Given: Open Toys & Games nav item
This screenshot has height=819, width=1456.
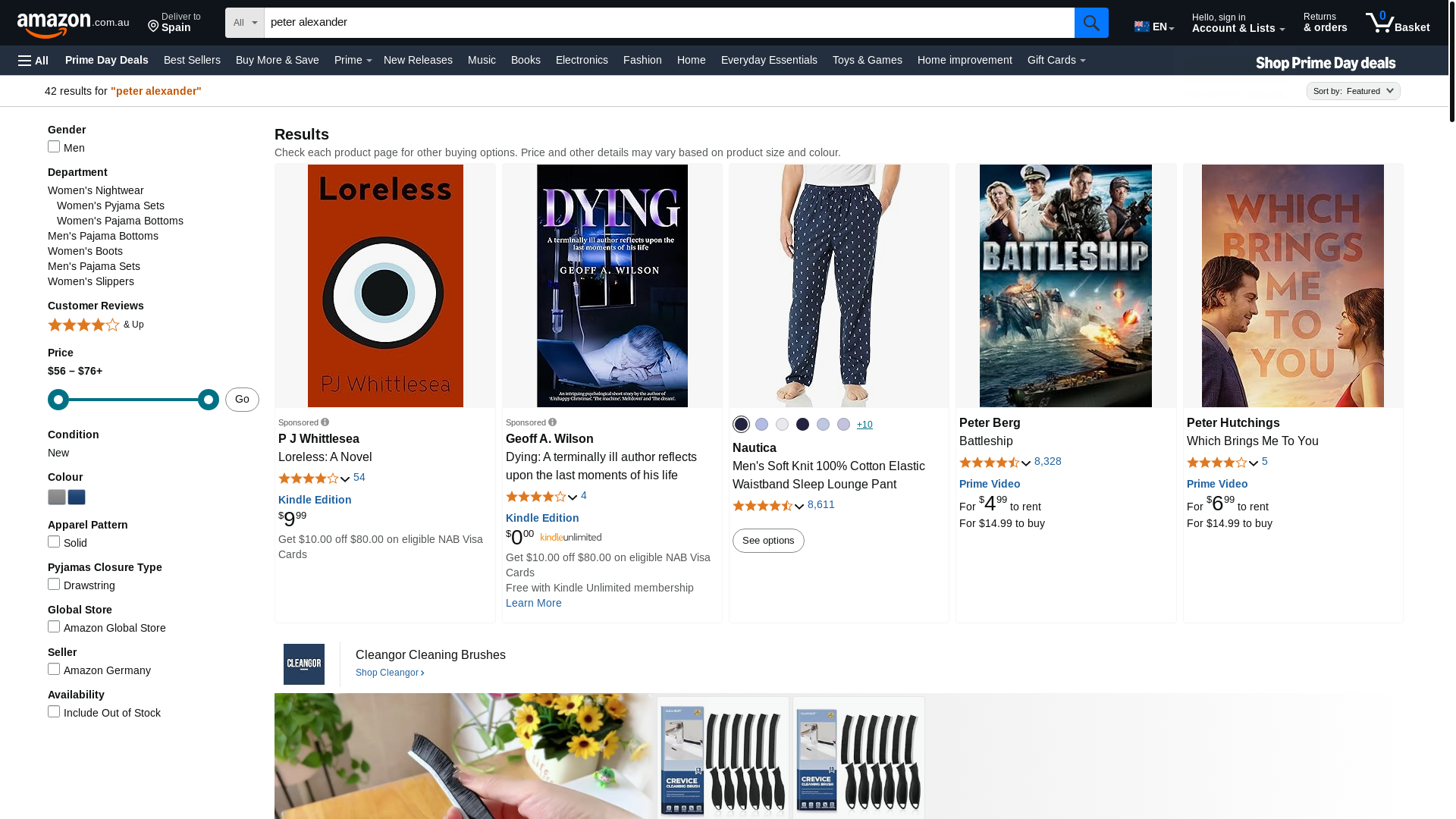Looking at the screenshot, I should point(867,60).
